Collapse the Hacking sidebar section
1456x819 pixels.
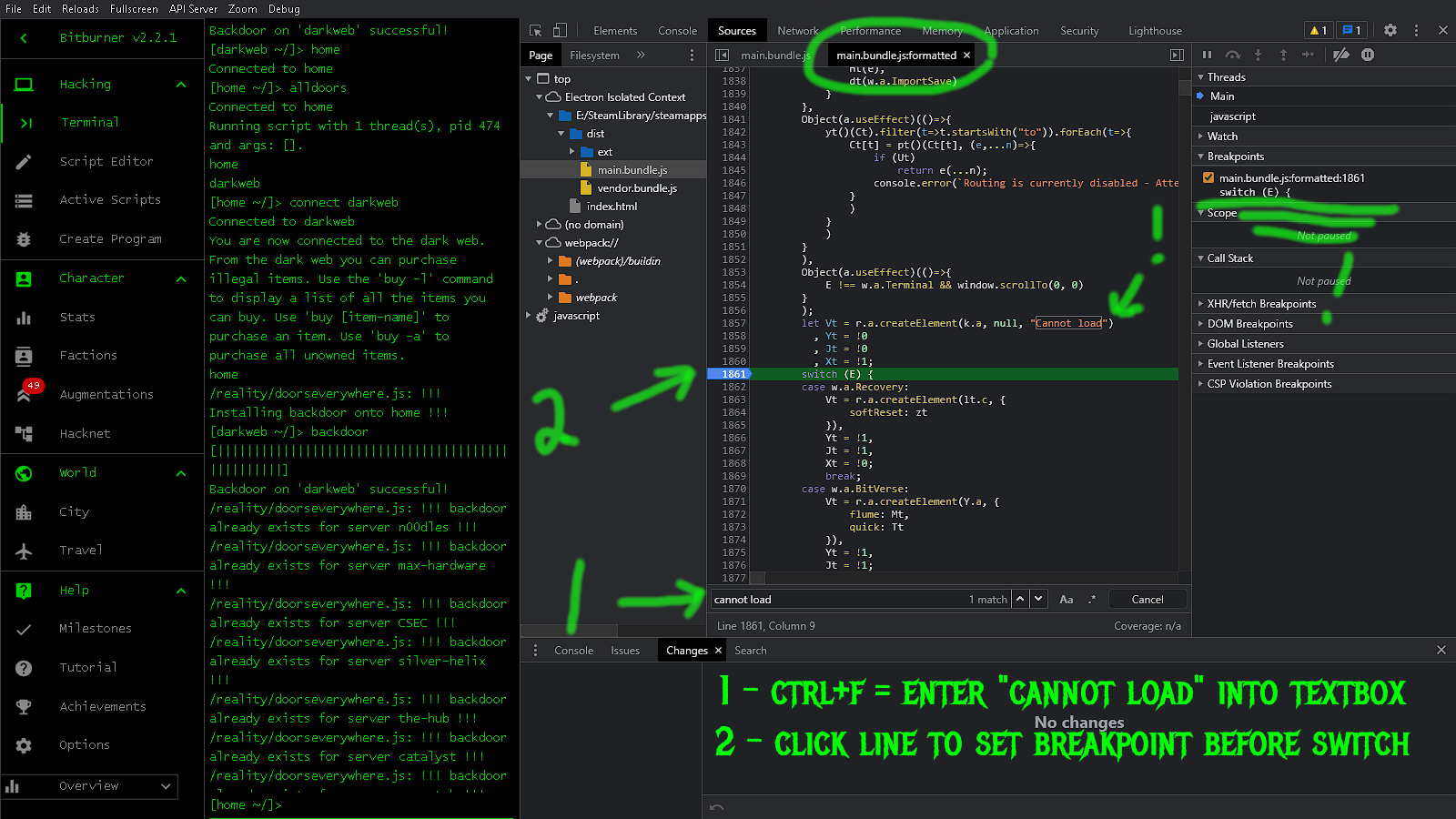(181, 85)
